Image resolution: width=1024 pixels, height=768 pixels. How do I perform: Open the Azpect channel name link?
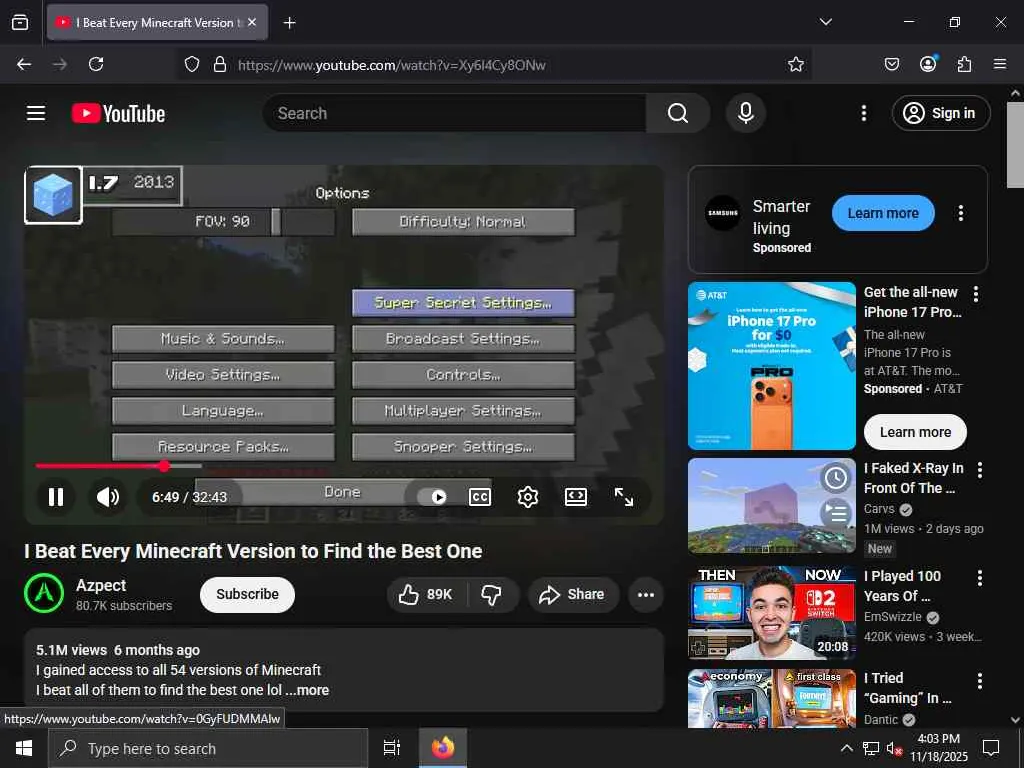(x=101, y=585)
